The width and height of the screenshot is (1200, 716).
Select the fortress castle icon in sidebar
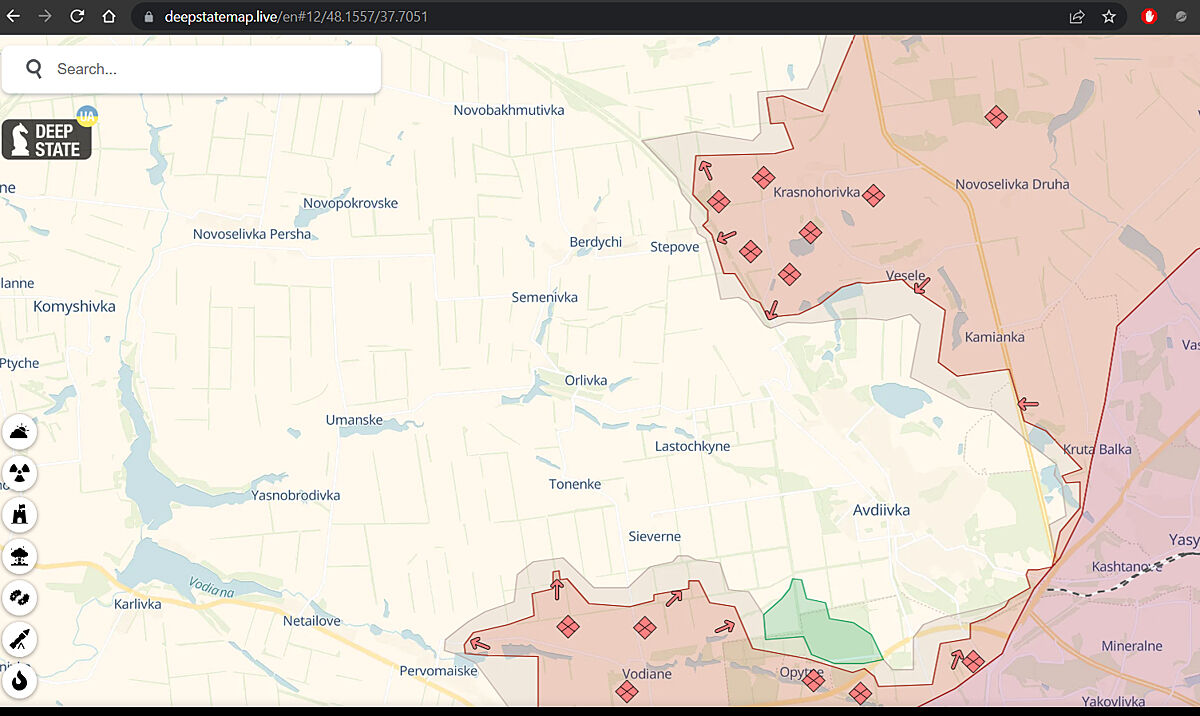(20, 514)
